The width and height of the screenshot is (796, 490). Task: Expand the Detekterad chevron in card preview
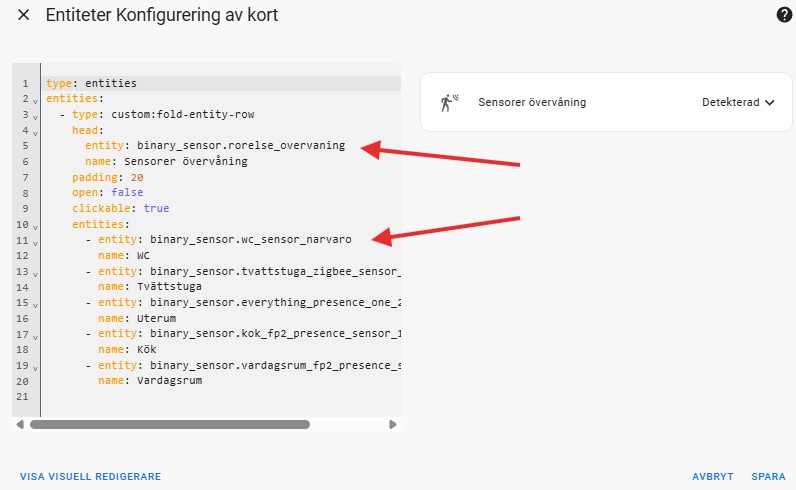pos(770,103)
